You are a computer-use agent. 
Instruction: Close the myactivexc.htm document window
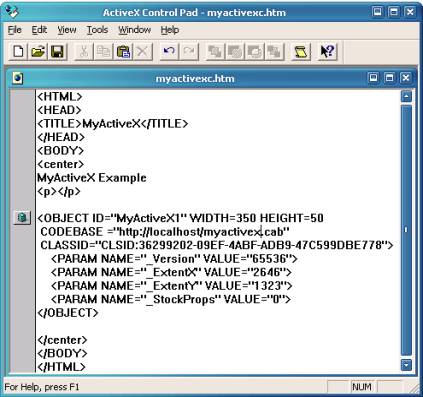(406, 78)
